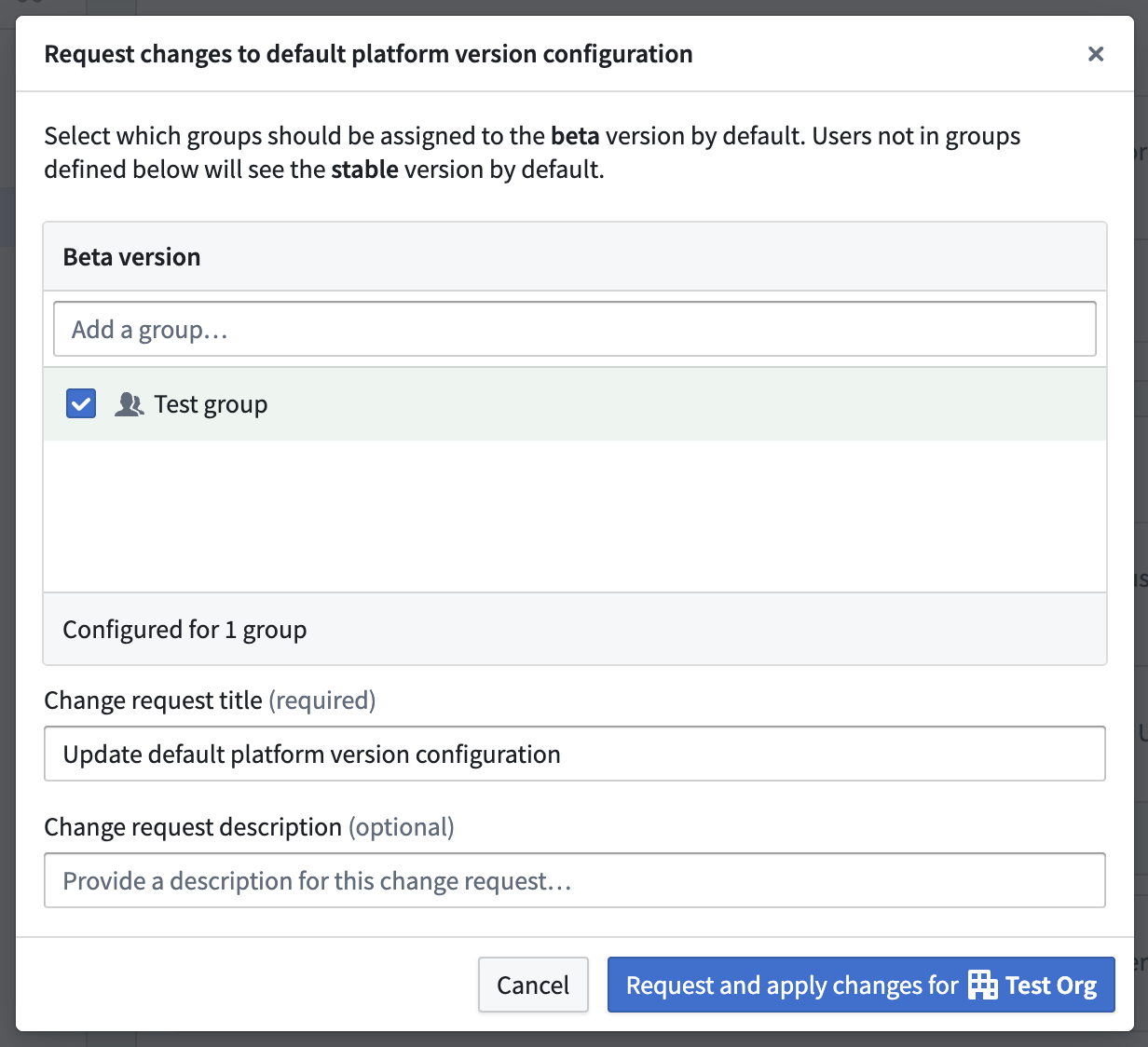Click the Change request title label
The image size is (1148, 1047).
pyautogui.click(x=153, y=700)
